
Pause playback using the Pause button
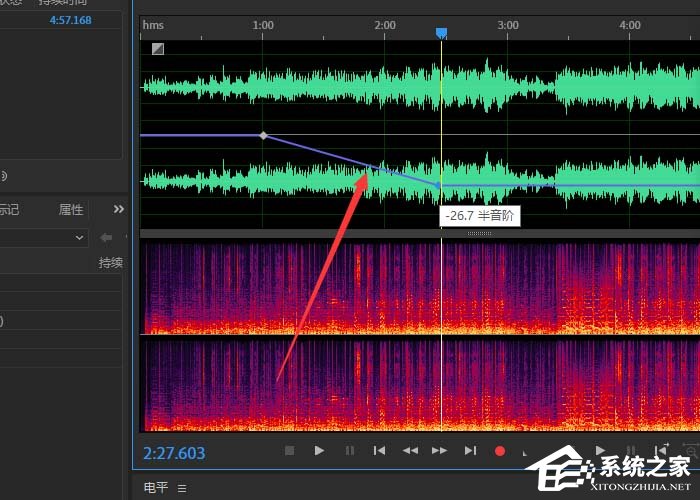tap(350, 451)
